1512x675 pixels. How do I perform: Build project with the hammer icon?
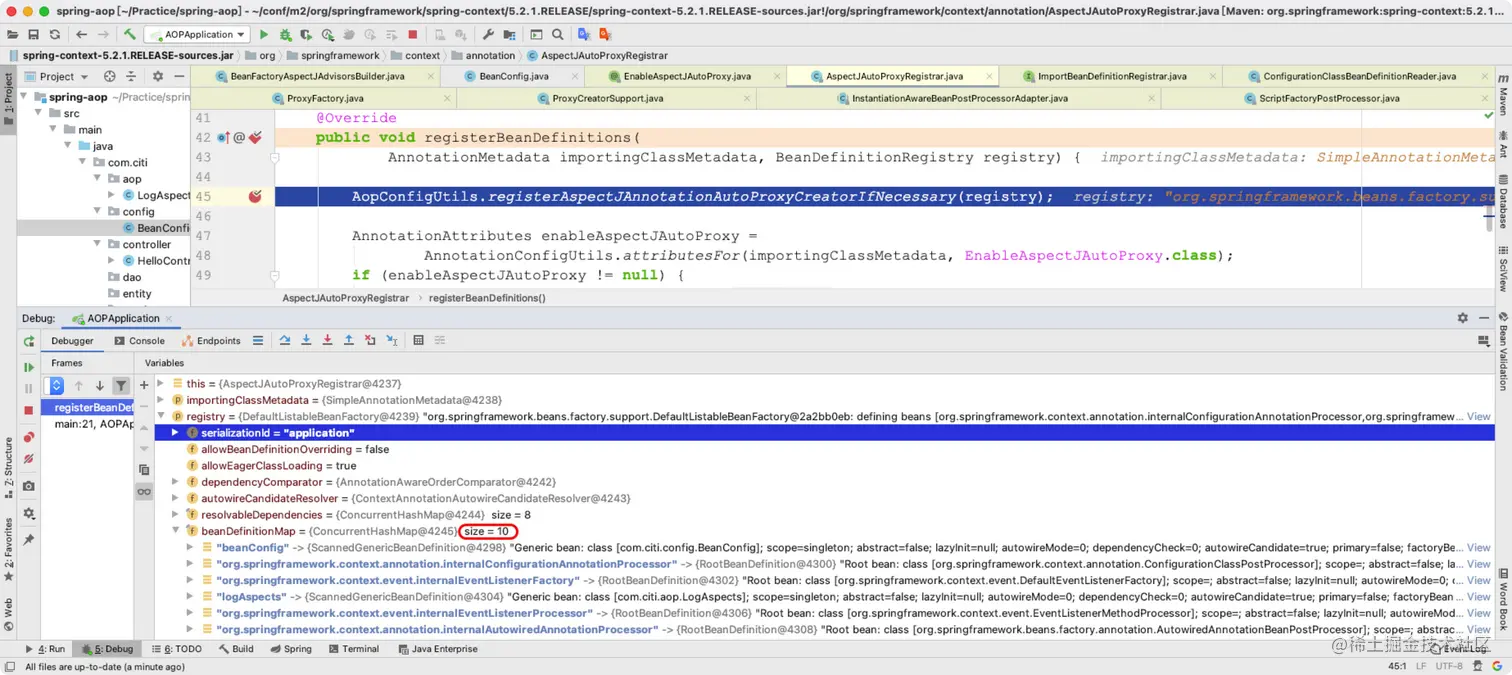point(130,34)
